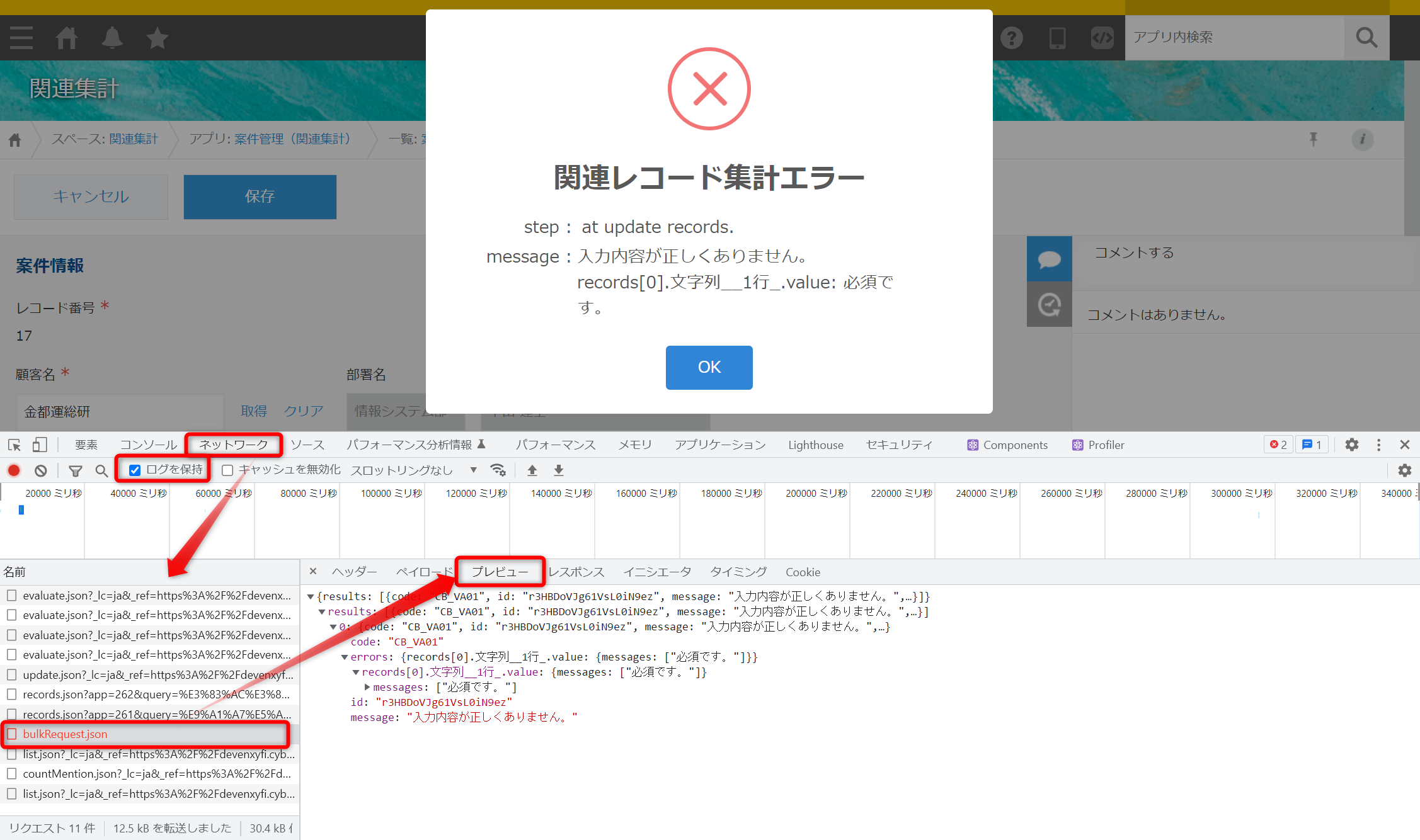Screen dimensions: 1420x840
Task: Click the search icon in Network panel
Action: (x=101, y=470)
